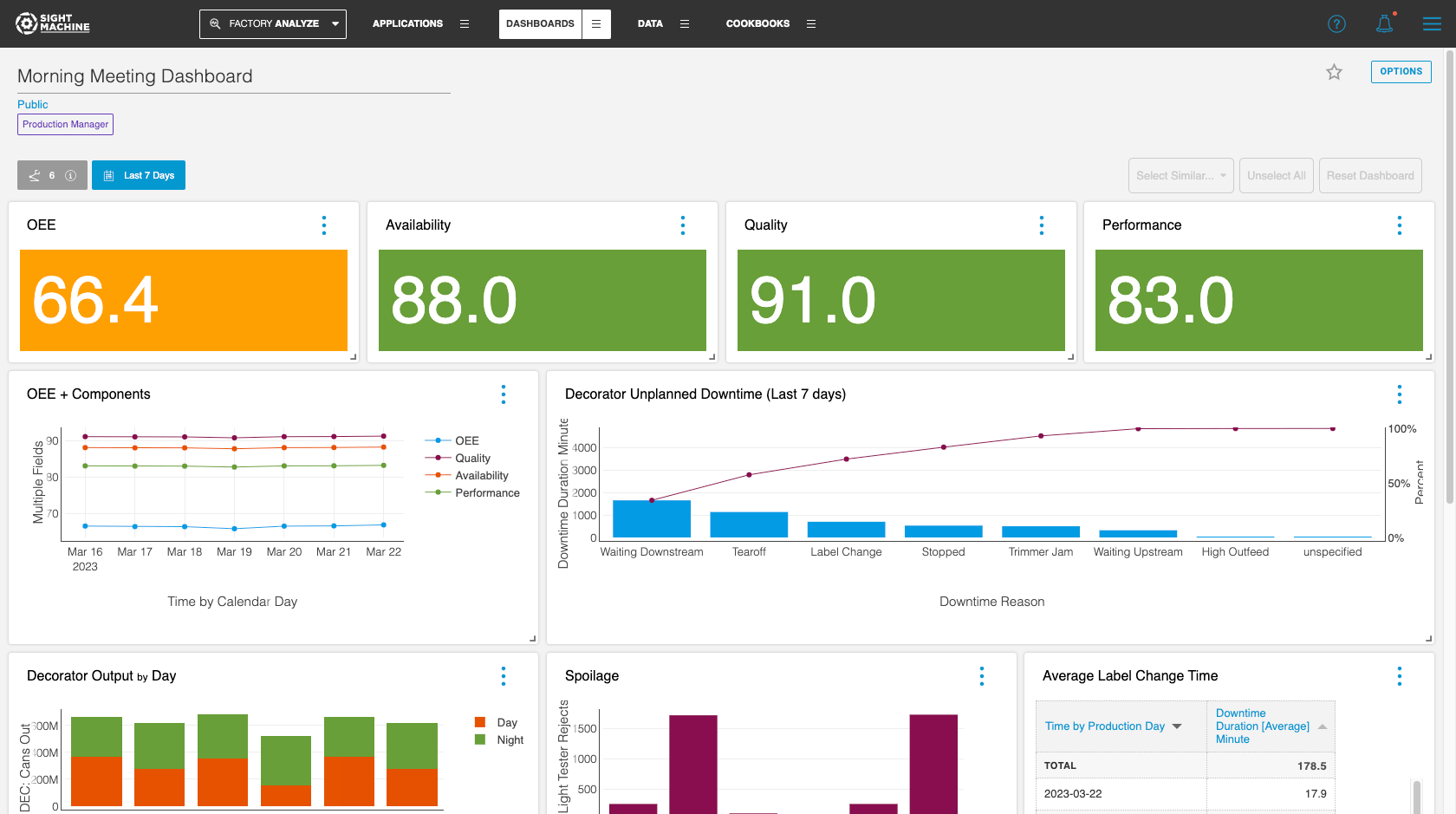Click the Morning Meeting Dashboard title field
The width and height of the screenshot is (1456, 814).
point(234,76)
